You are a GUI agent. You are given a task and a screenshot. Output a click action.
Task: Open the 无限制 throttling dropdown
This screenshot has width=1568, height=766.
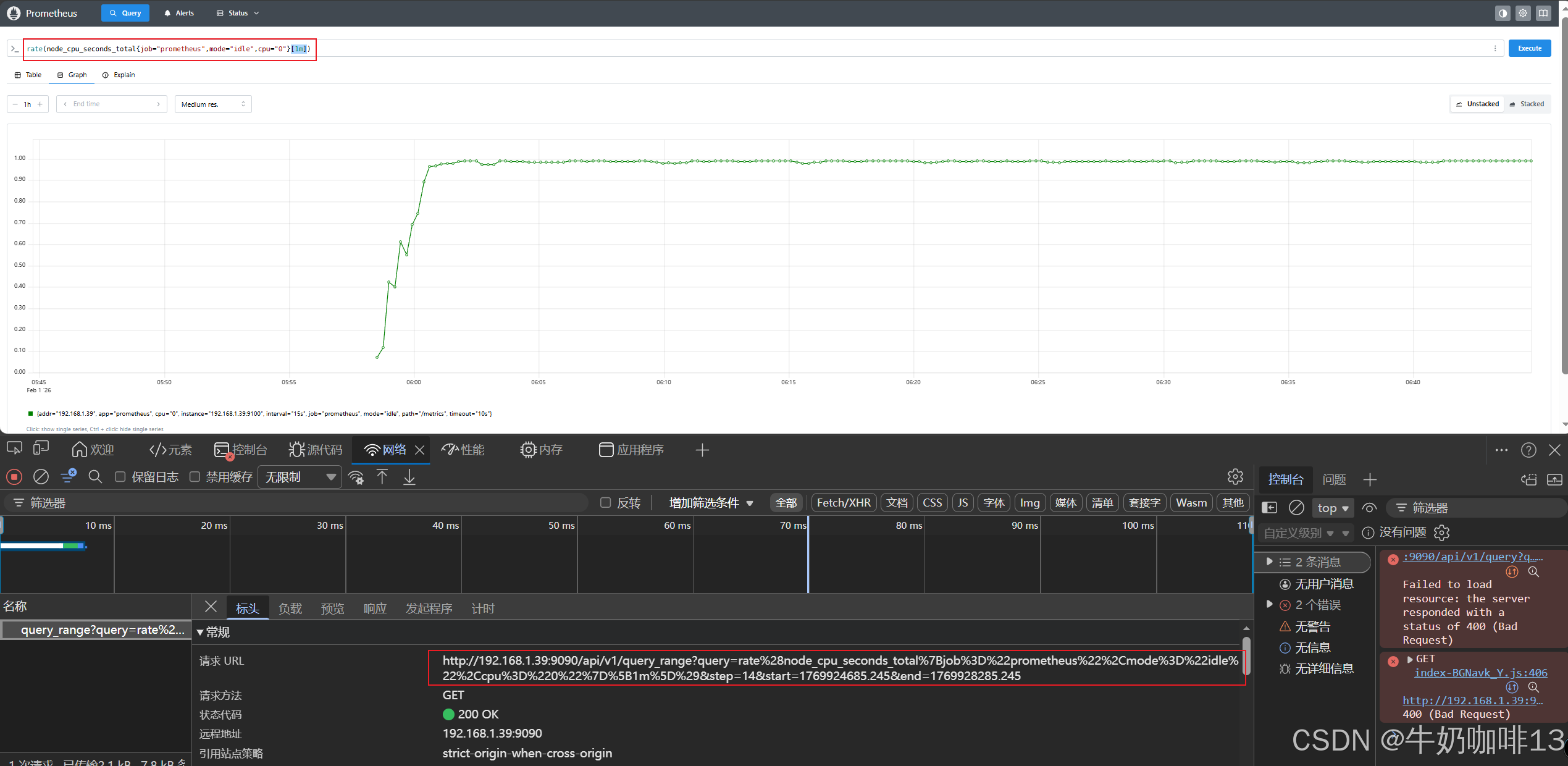pos(300,477)
